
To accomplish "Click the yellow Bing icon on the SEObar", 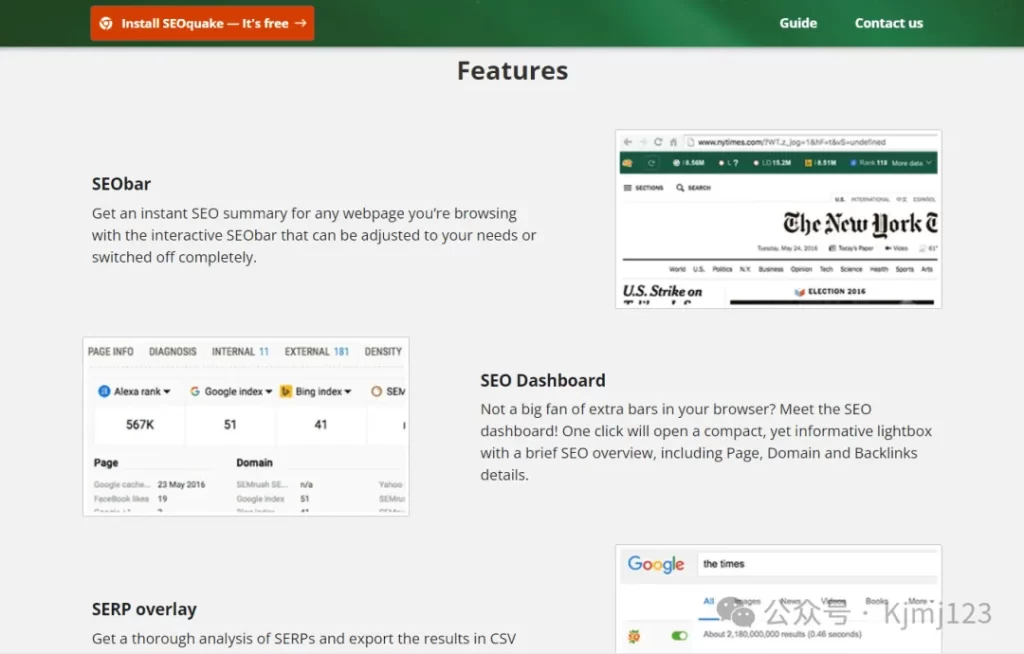I will click(808, 163).
